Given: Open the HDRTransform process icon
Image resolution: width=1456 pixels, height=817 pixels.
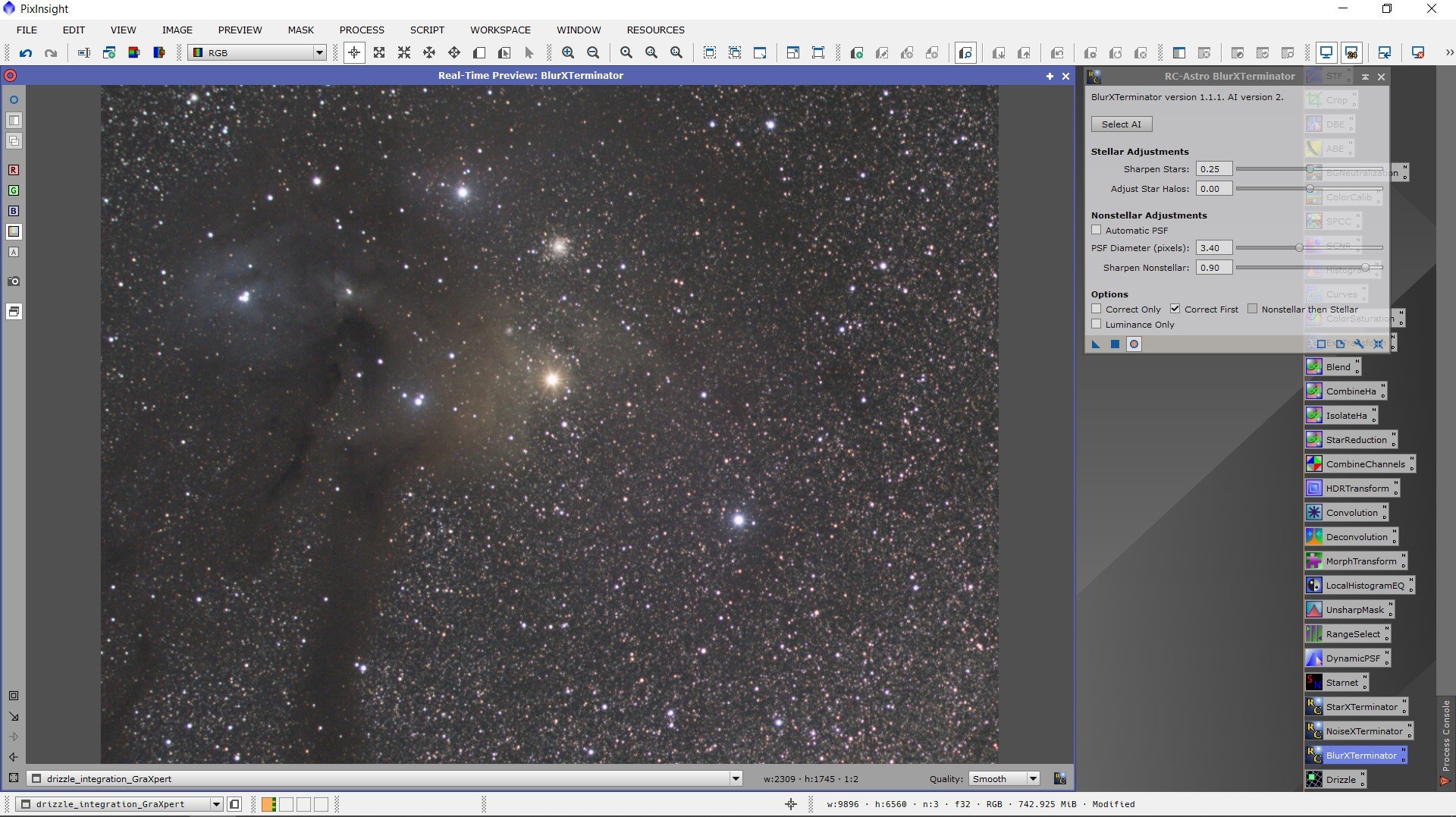Looking at the screenshot, I should pyautogui.click(x=1351, y=489).
